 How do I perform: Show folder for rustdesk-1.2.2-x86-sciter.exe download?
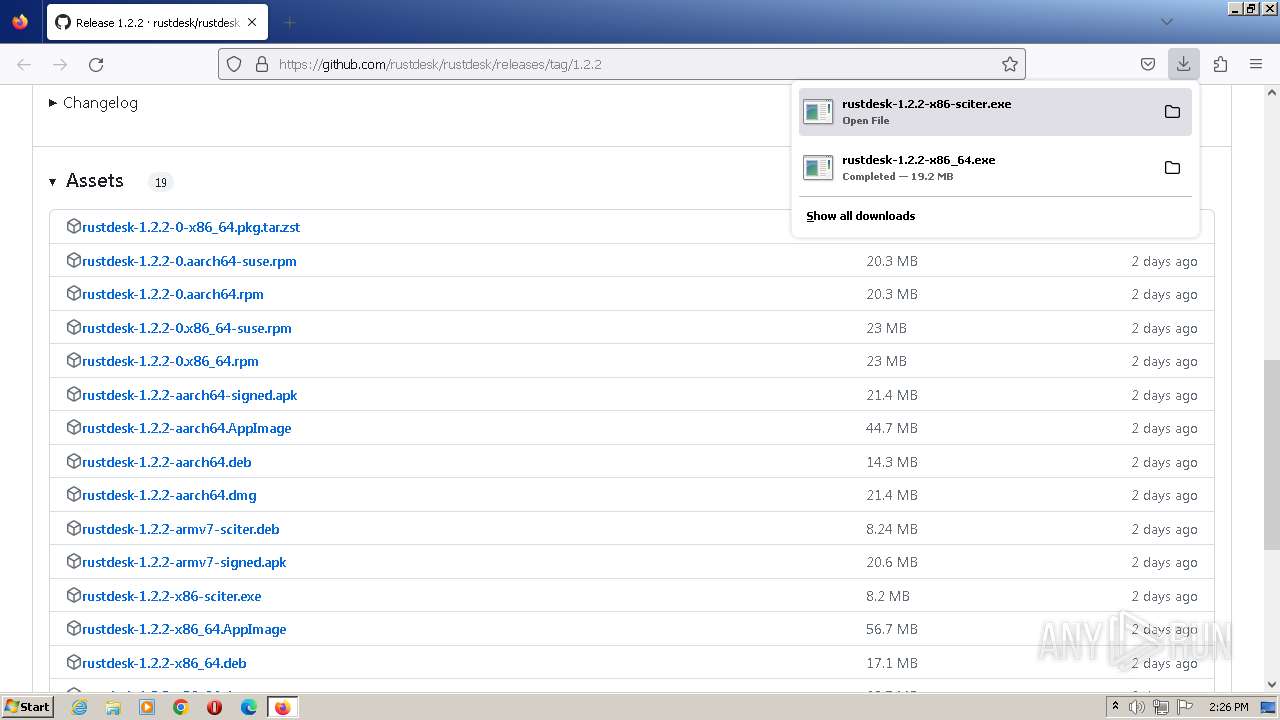point(1172,111)
